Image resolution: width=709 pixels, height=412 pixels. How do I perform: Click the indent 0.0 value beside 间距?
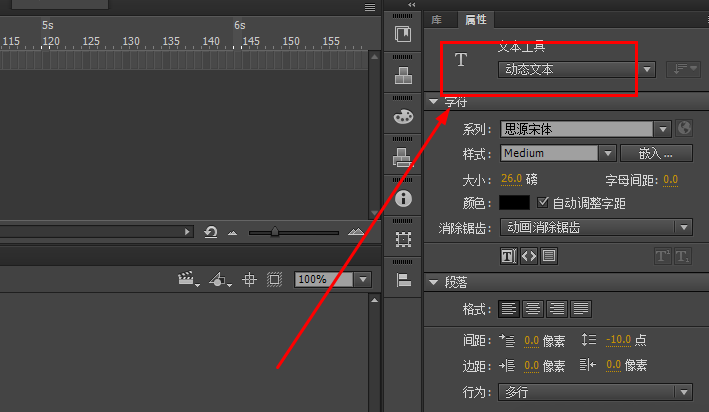(531, 340)
